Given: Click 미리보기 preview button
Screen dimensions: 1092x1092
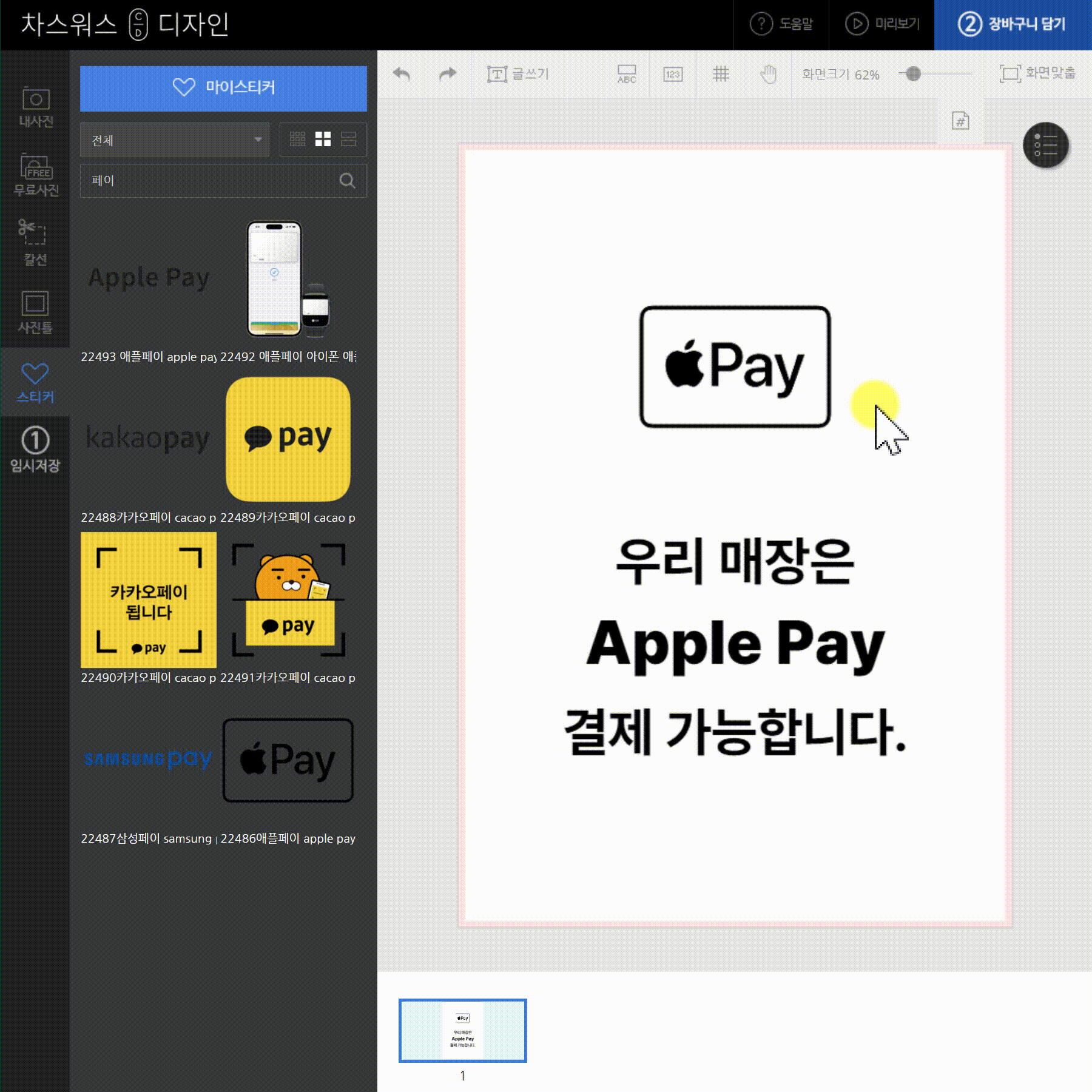Looking at the screenshot, I should point(882,24).
